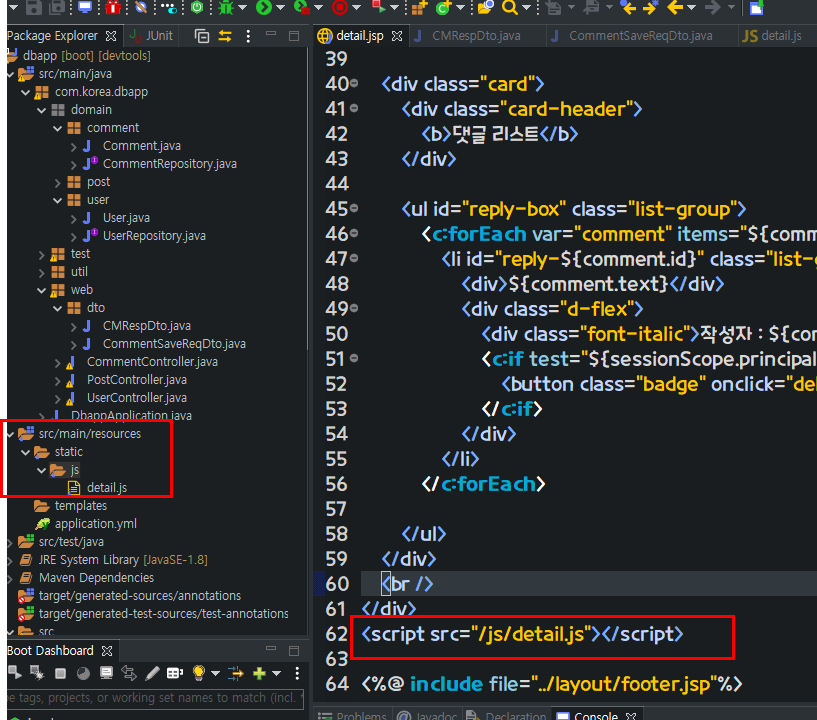Click the New Java Class green C icon
This screenshot has width=817, height=720.
pos(443,7)
